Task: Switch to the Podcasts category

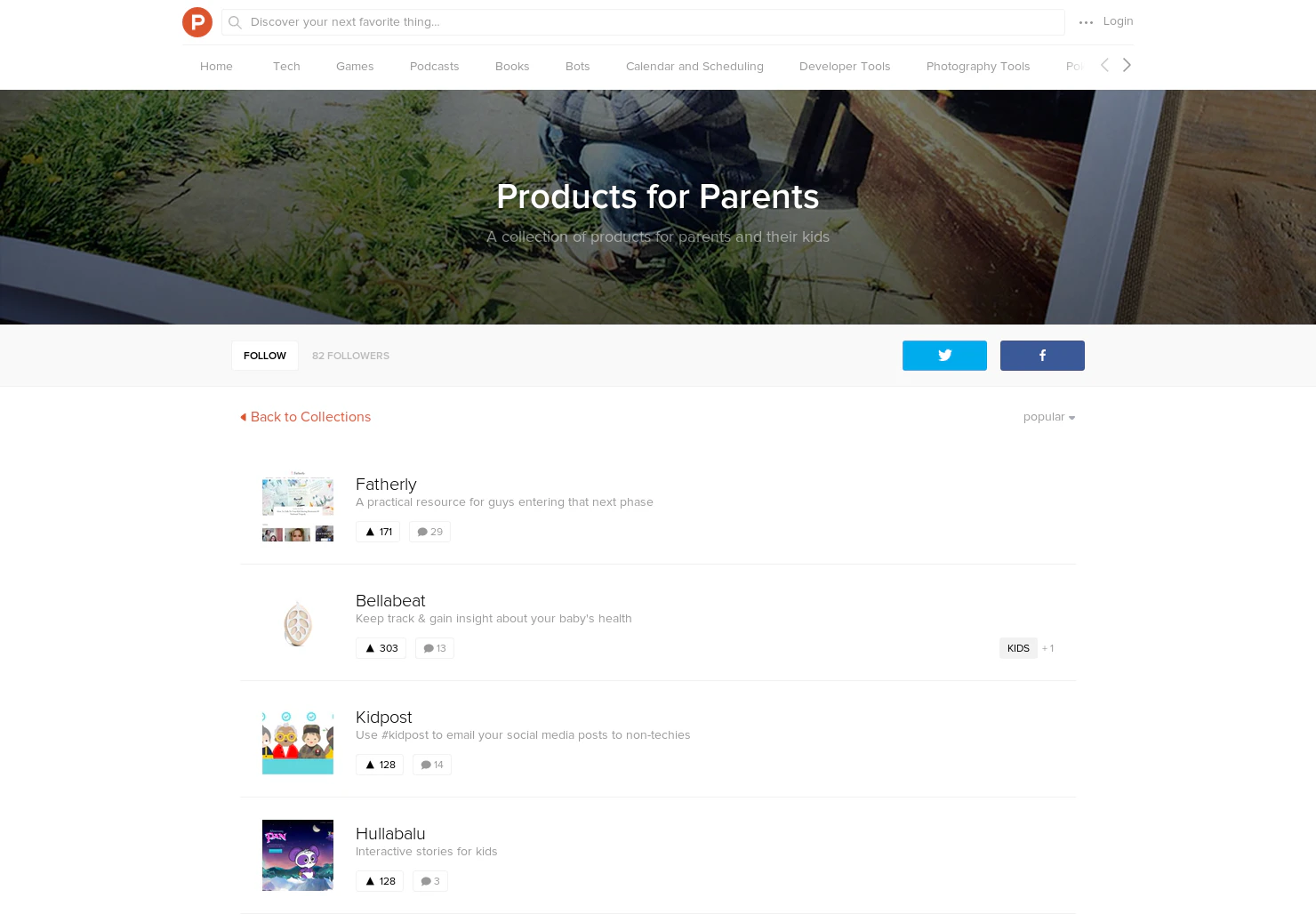Action: pyautogui.click(x=434, y=66)
